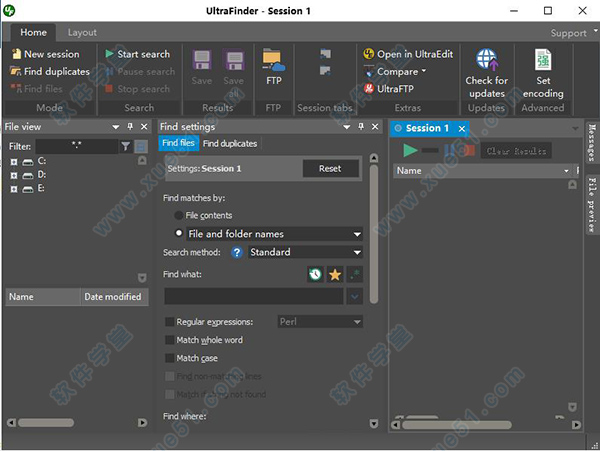The image size is (600, 451).
Task: Switch to the Layout ribbon tab
Action: tap(82, 33)
